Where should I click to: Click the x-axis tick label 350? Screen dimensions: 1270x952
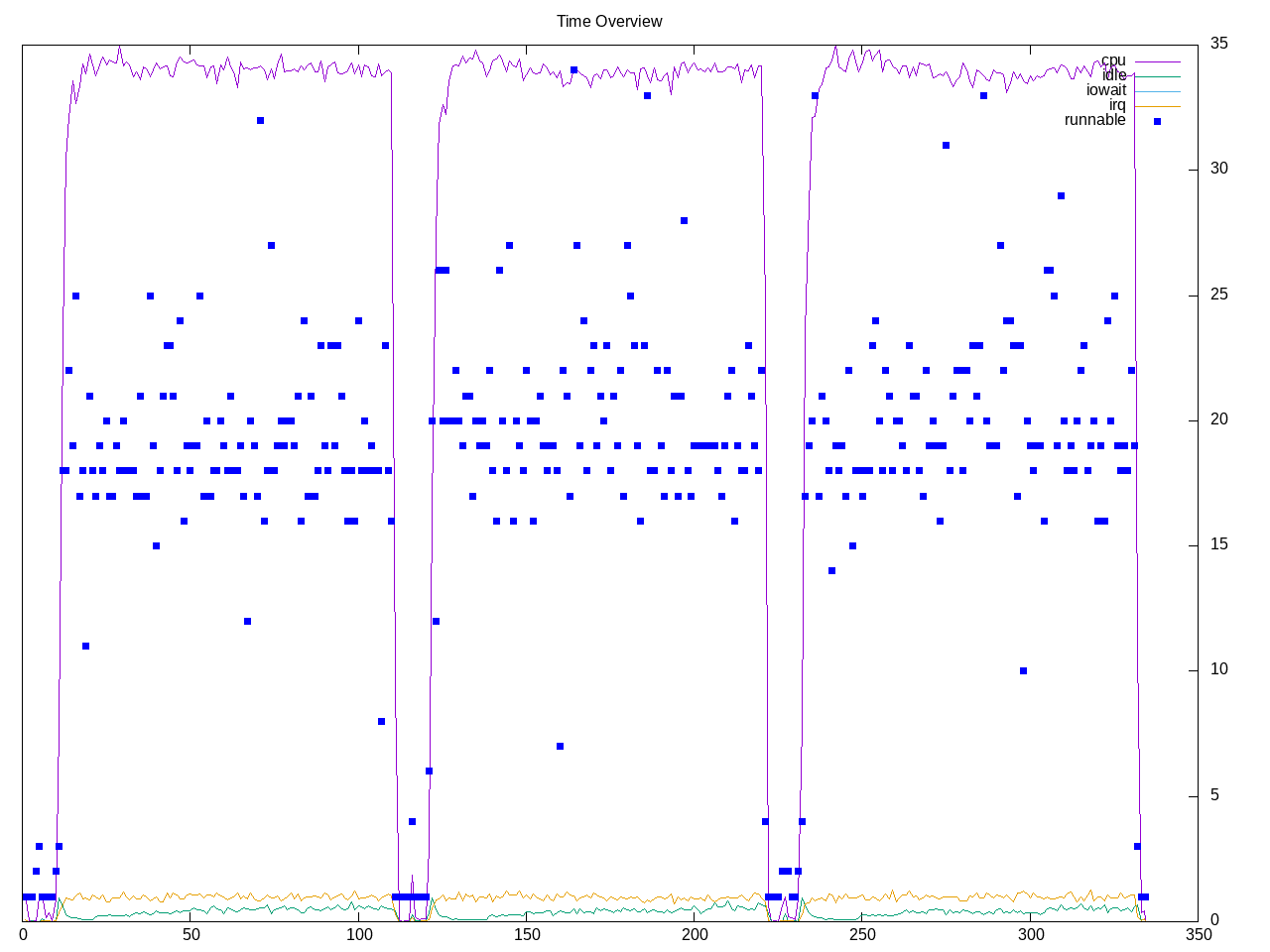[x=1199, y=934]
